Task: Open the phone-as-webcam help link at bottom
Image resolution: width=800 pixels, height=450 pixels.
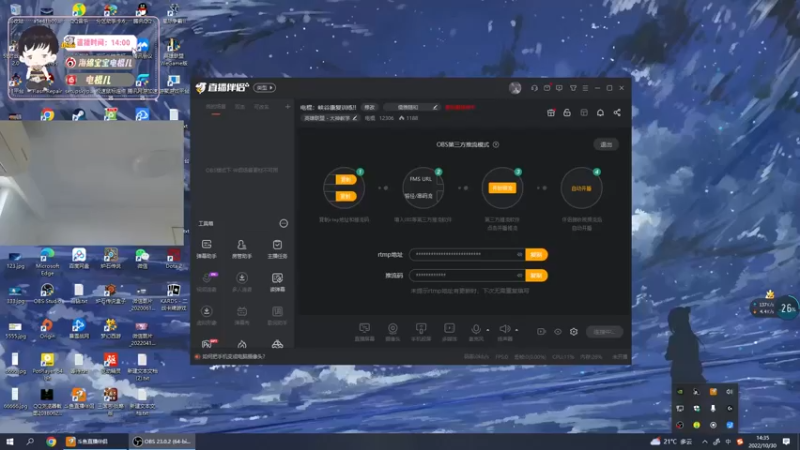Action: point(234,356)
